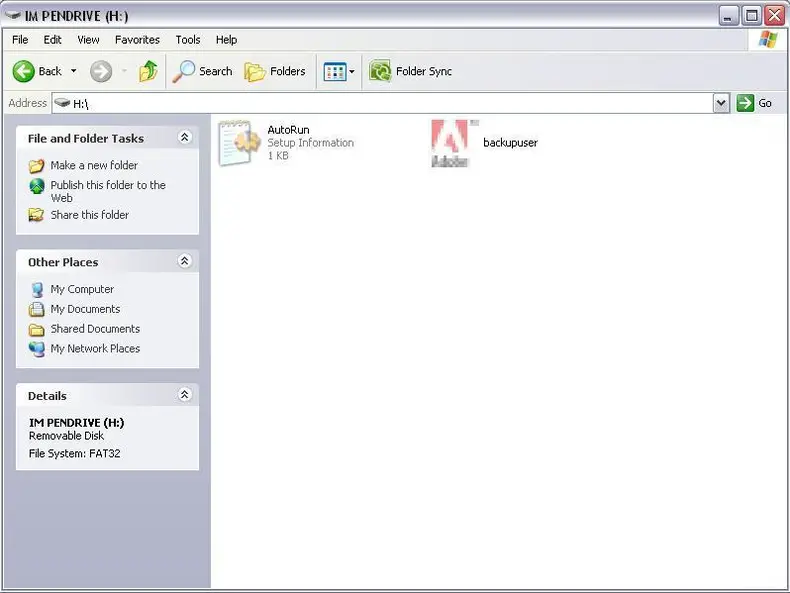790x593 pixels.
Task: Click Share this folder link
Action: tap(90, 215)
